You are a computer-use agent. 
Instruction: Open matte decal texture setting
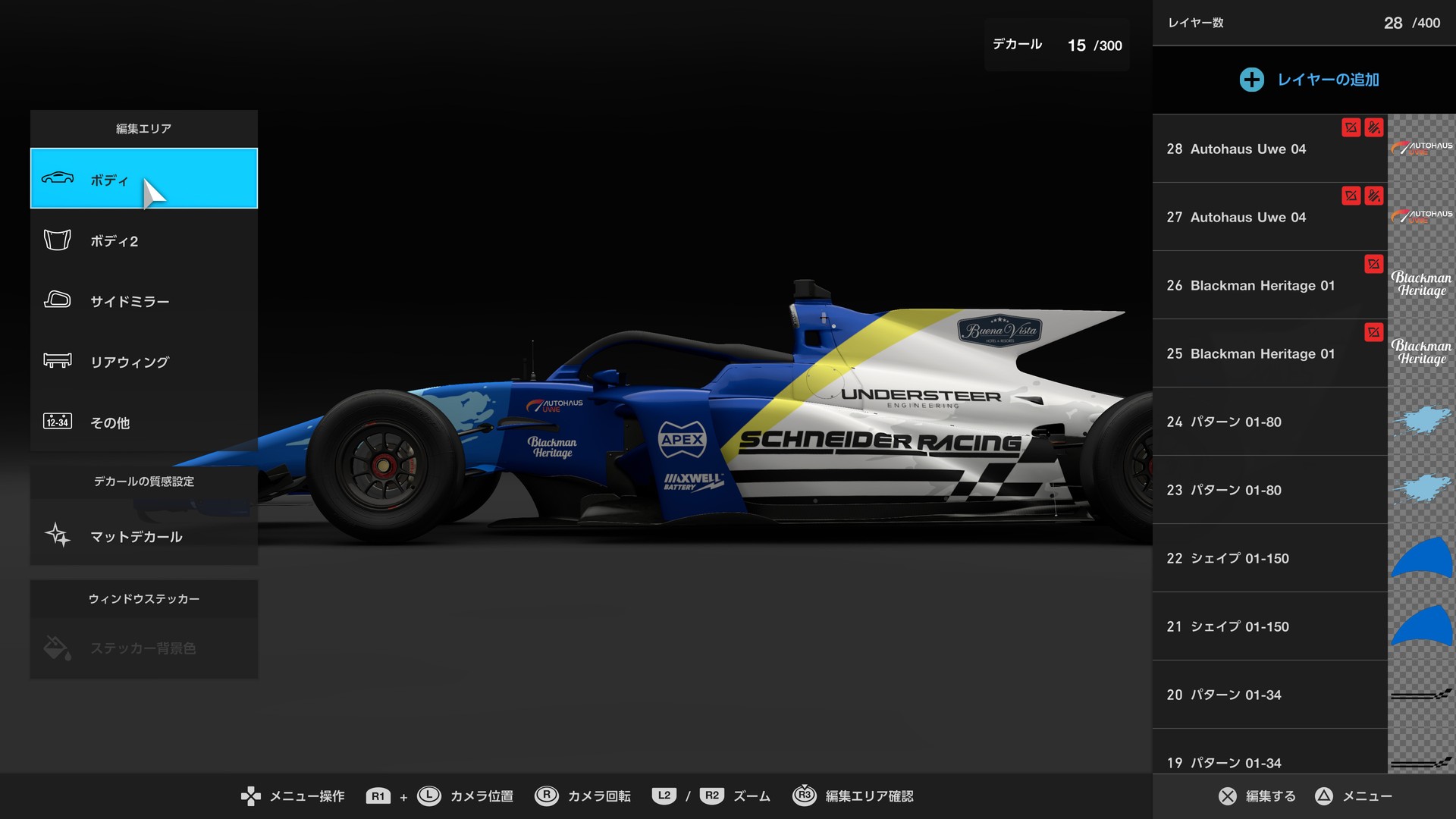coord(136,537)
